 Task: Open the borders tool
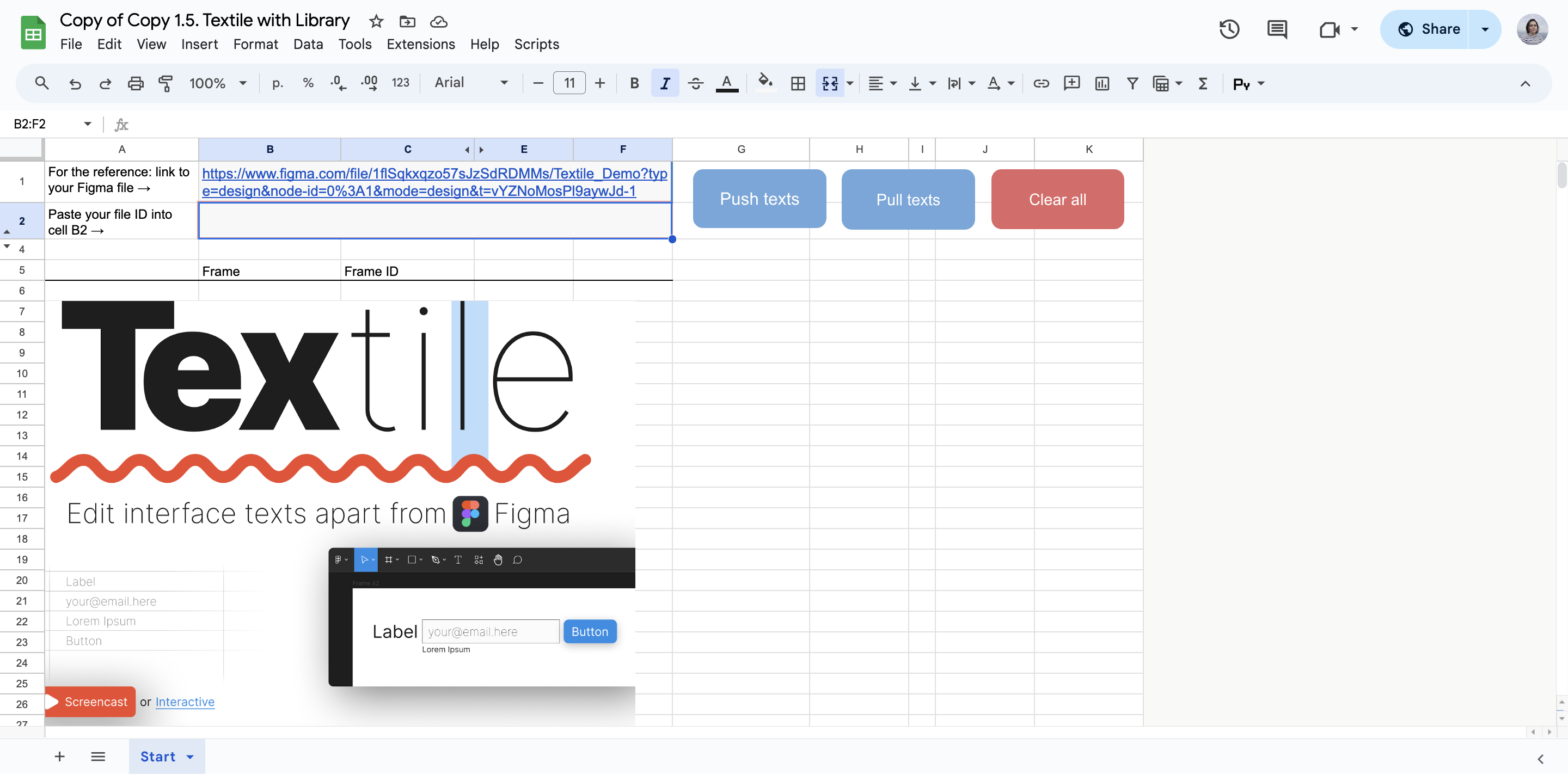(798, 83)
